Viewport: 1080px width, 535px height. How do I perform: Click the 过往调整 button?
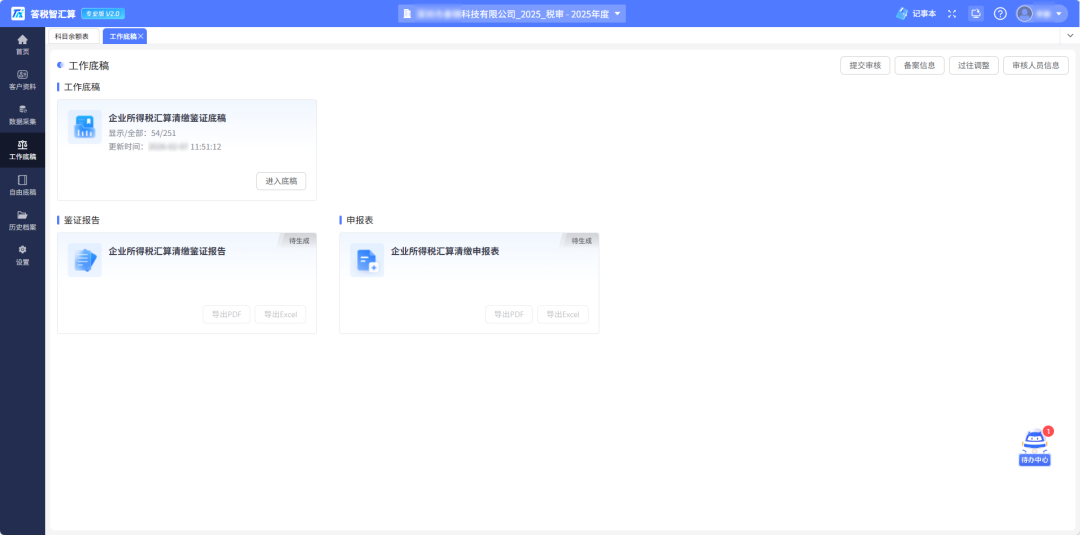tap(974, 65)
